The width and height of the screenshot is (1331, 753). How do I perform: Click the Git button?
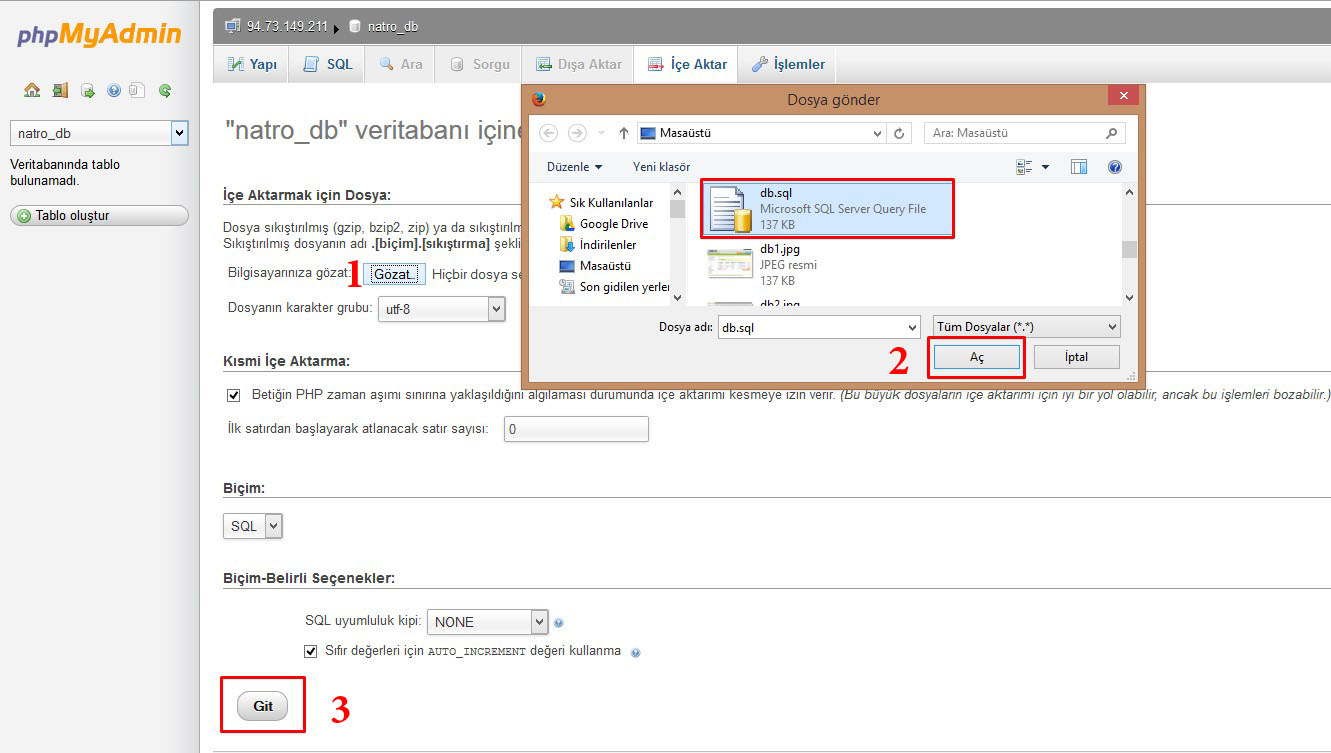(x=263, y=706)
